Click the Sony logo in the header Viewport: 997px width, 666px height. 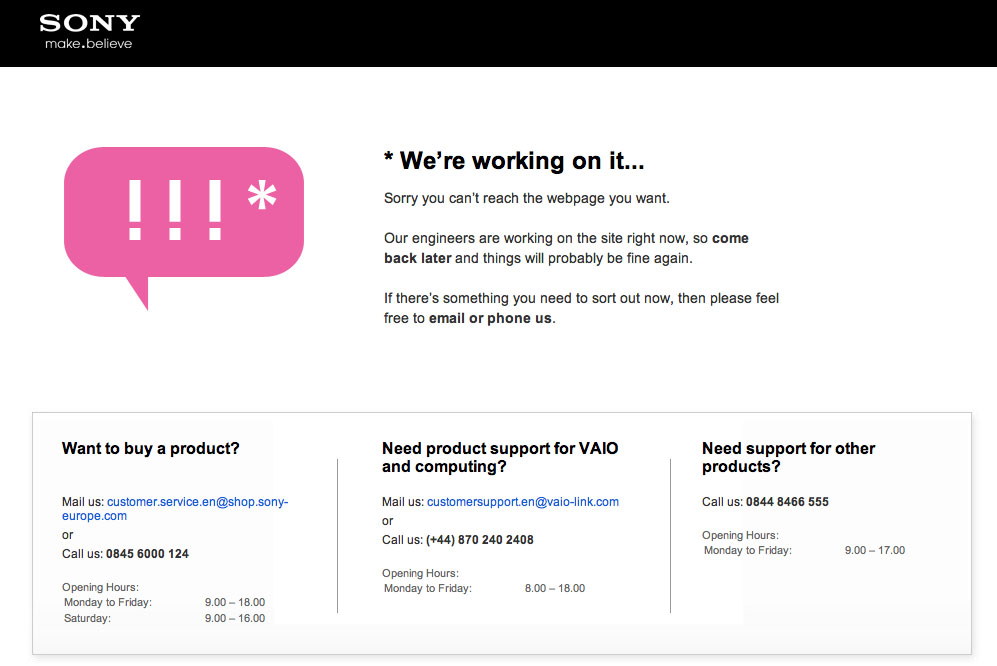(89, 23)
